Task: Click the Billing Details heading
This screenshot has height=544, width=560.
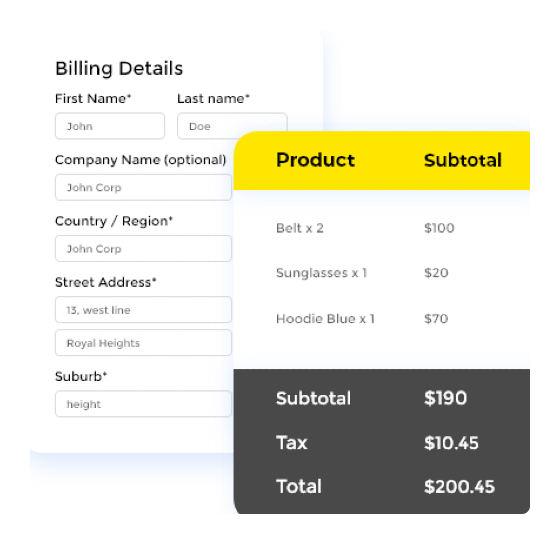Action: 119,69
